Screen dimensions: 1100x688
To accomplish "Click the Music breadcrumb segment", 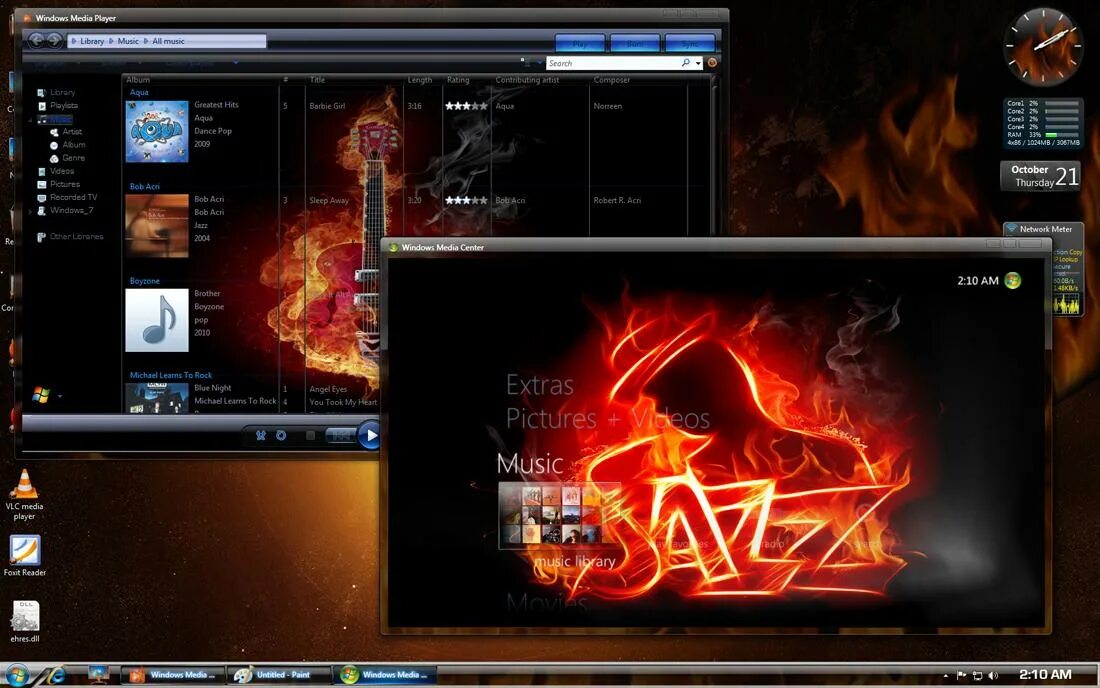I will [128, 41].
